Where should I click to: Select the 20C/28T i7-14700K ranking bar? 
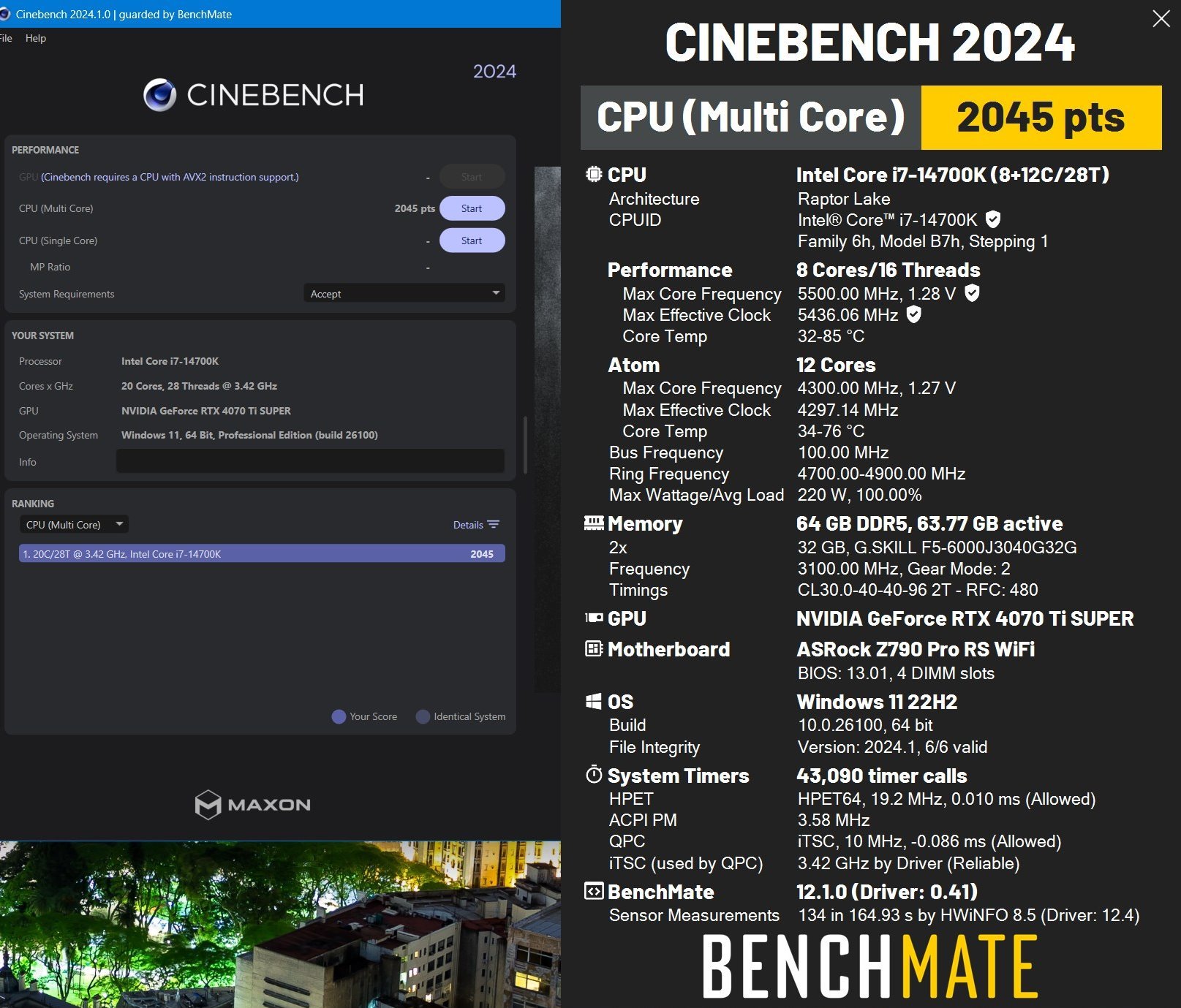click(x=262, y=553)
